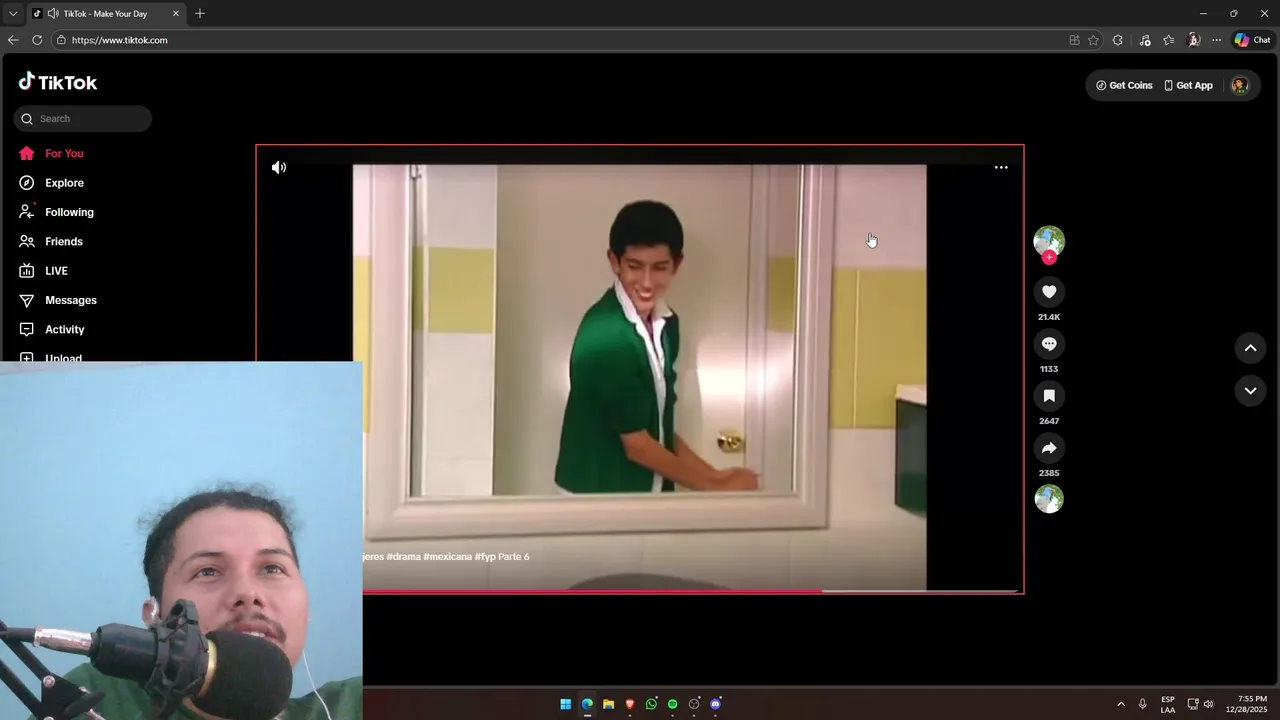The height and width of the screenshot is (720, 1280).
Task: Open Spotify from the taskbar
Action: (672, 704)
